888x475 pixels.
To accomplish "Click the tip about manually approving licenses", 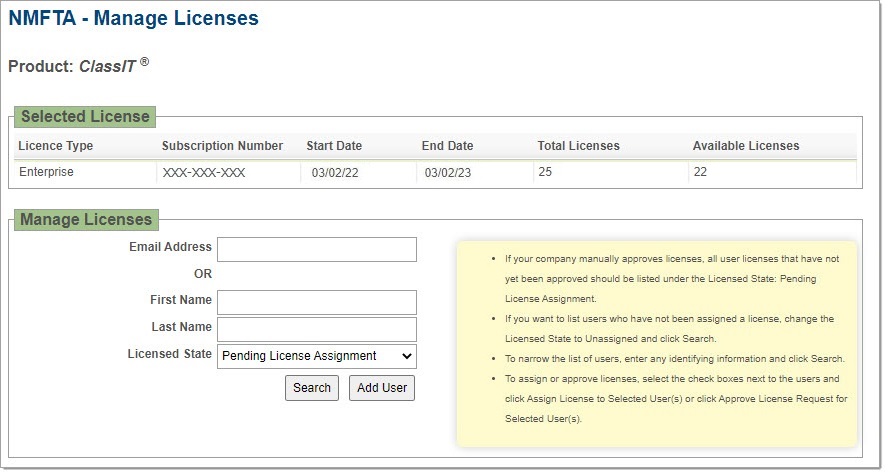I will 672,279.
